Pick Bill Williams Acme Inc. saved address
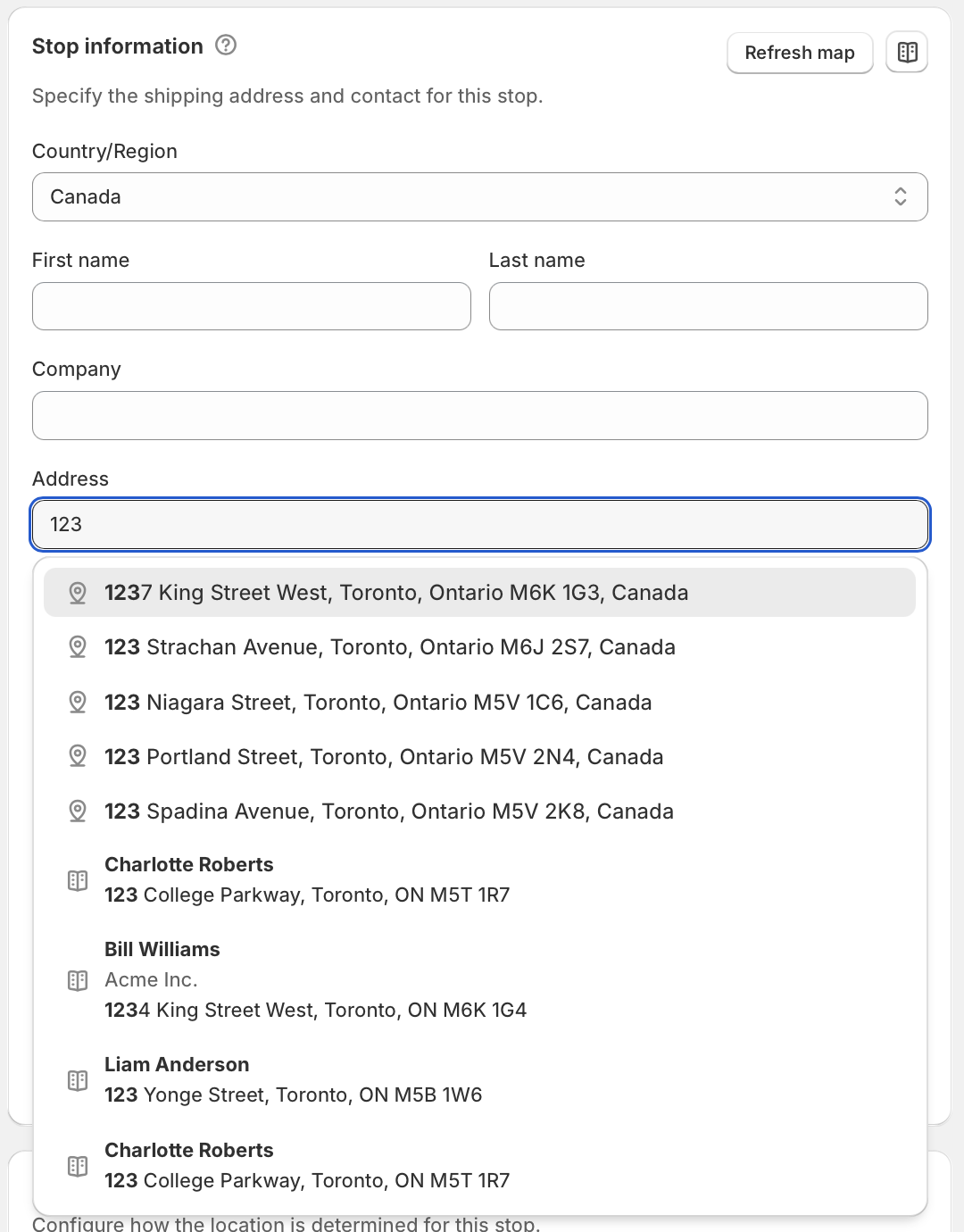This screenshot has width=964, height=1232. click(480, 979)
